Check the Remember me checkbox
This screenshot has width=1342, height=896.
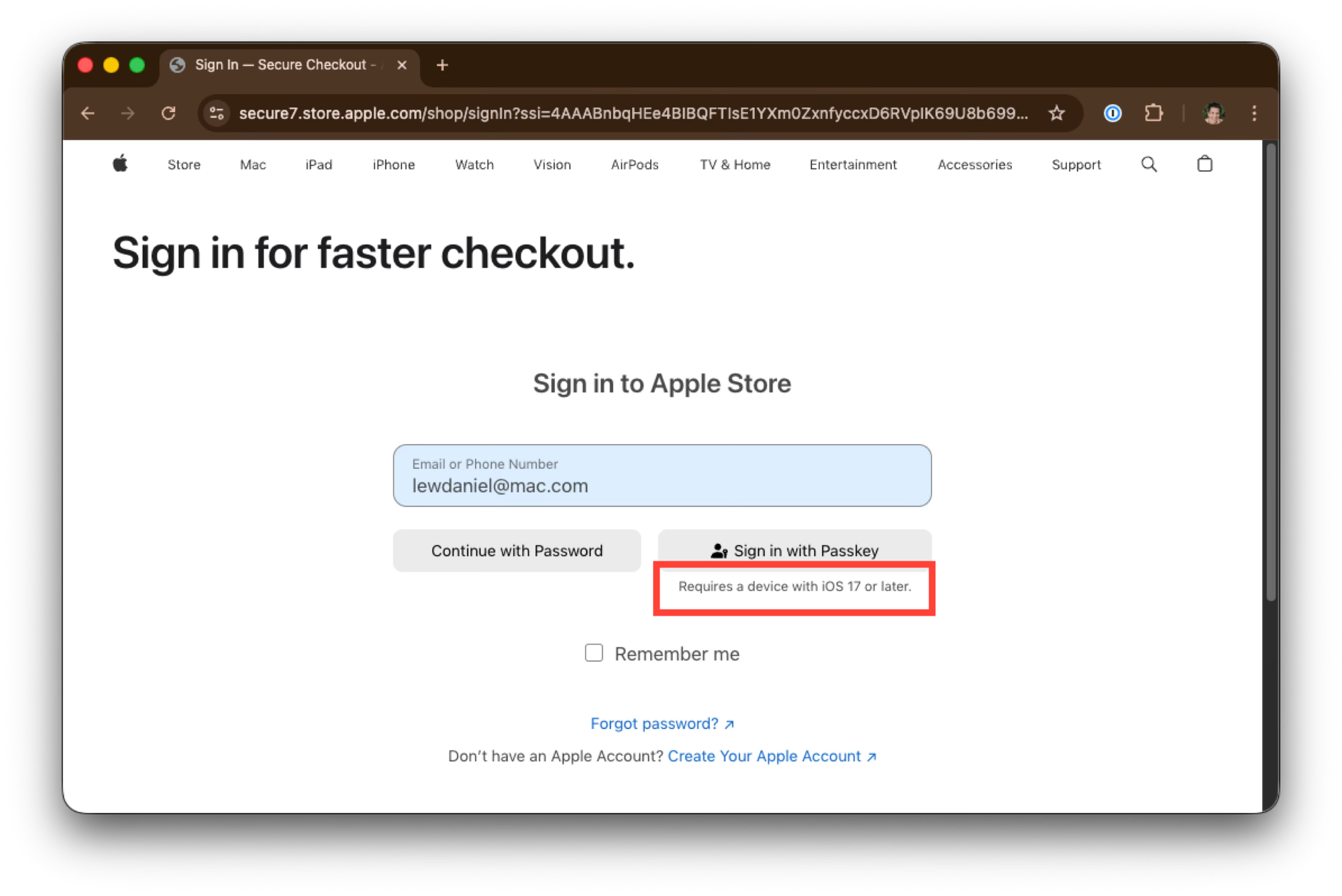594,653
